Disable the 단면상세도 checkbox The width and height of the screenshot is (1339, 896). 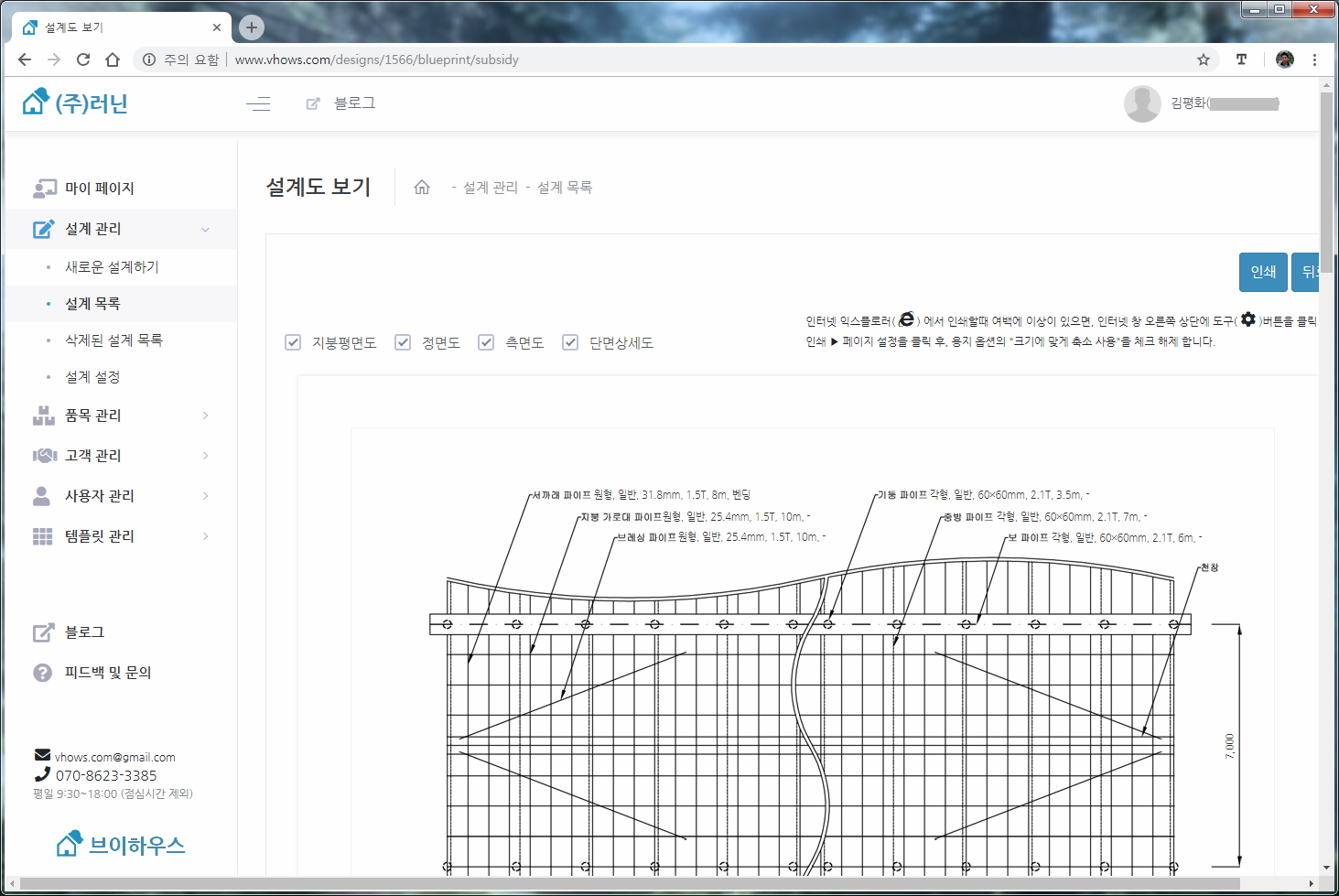[x=570, y=342]
